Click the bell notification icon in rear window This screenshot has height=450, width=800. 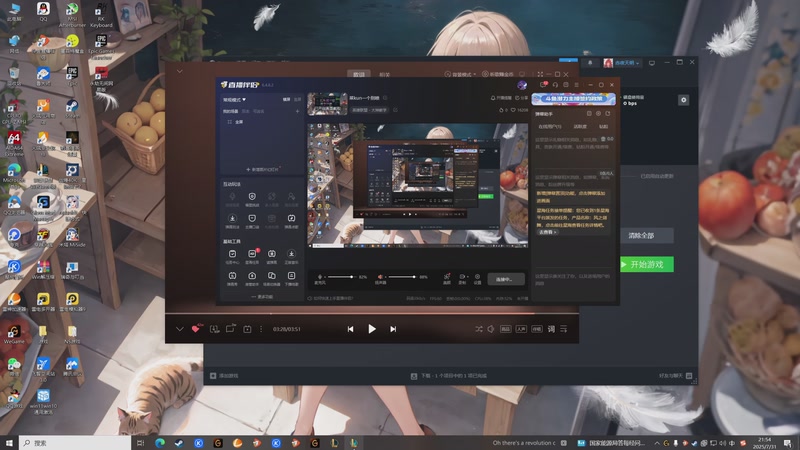[590, 62]
